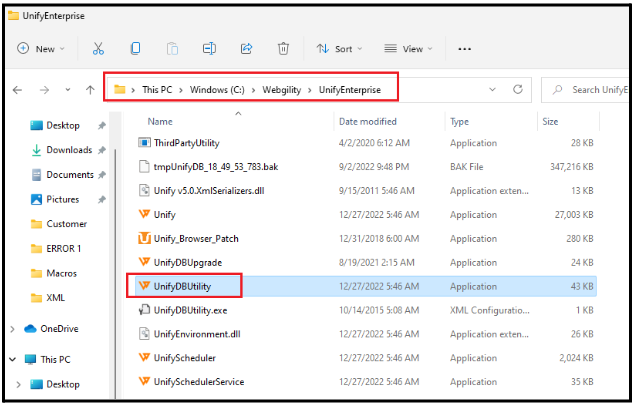Click the back navigation arrow
Screen dimensions: 633x404
tap(17, 89)
